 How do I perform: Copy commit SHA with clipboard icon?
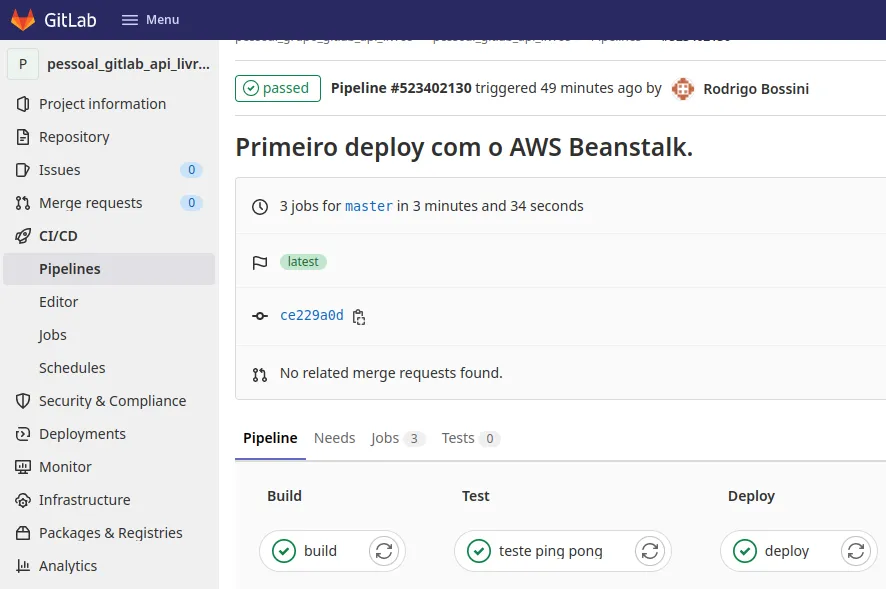pyautogui.click(x=359, y=317)
